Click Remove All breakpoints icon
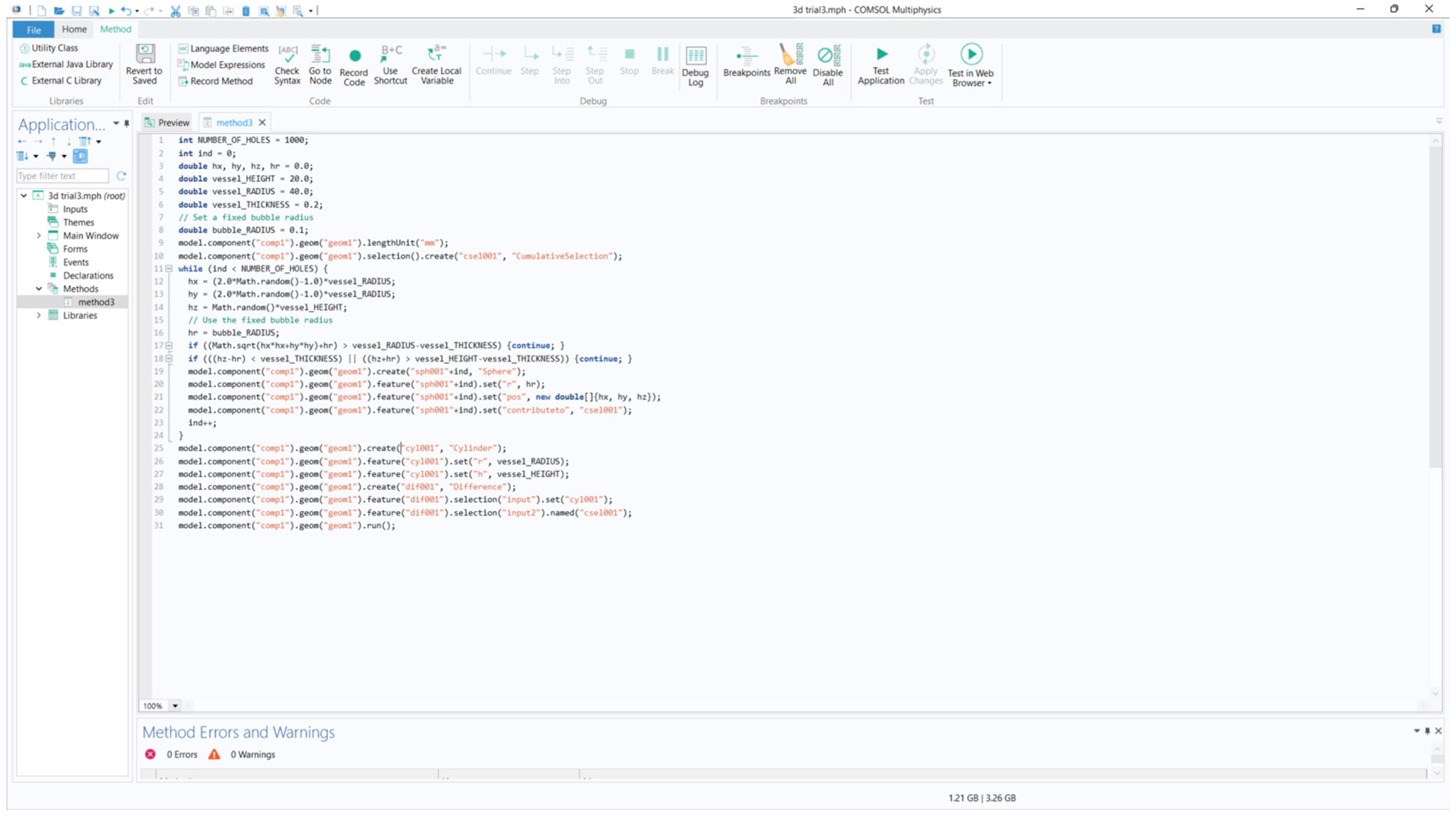 click(790, 56)
